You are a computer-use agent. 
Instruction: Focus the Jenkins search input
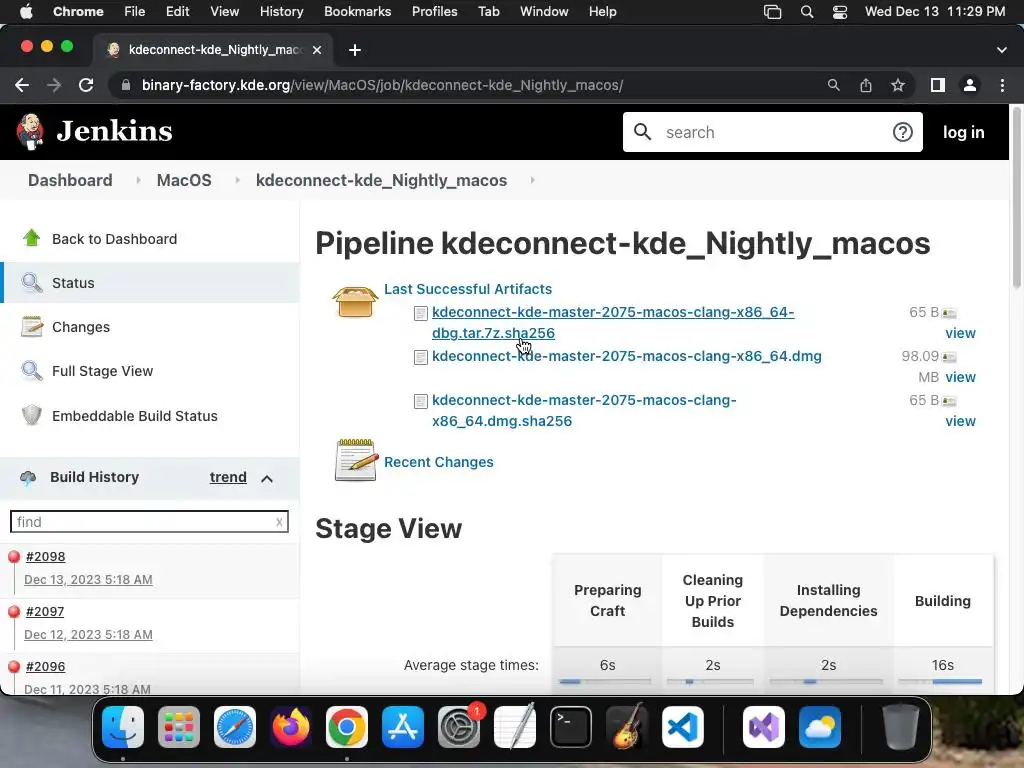pos(773,132)
